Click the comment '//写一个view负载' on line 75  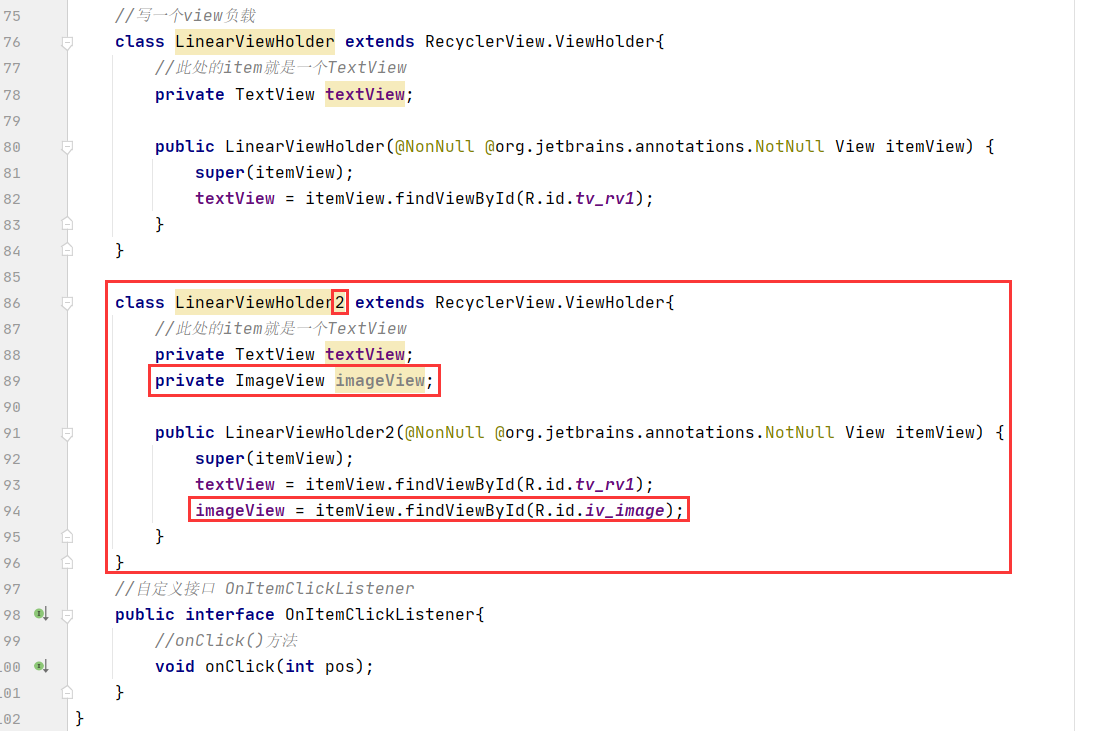click(x=185, y=16)
